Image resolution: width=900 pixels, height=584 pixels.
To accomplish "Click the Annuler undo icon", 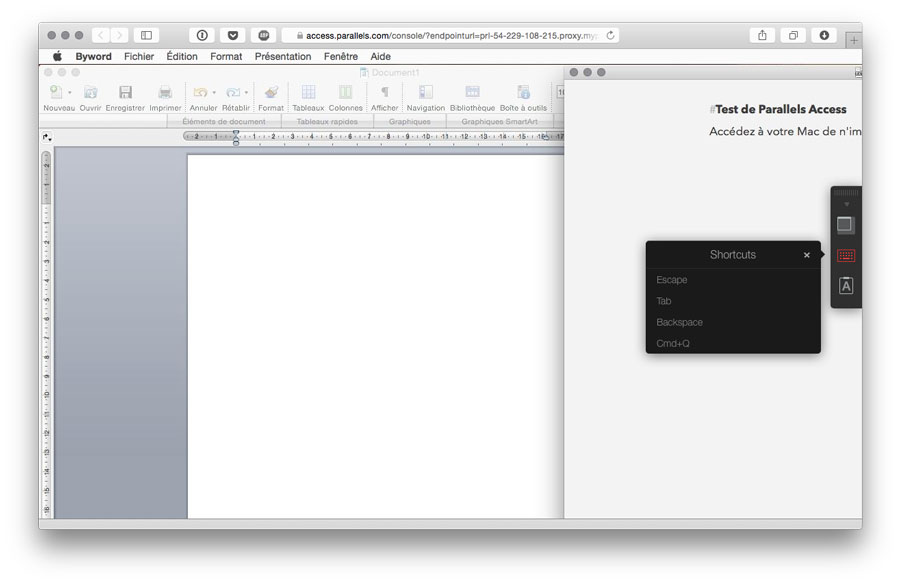I will (x=200, y=92).
